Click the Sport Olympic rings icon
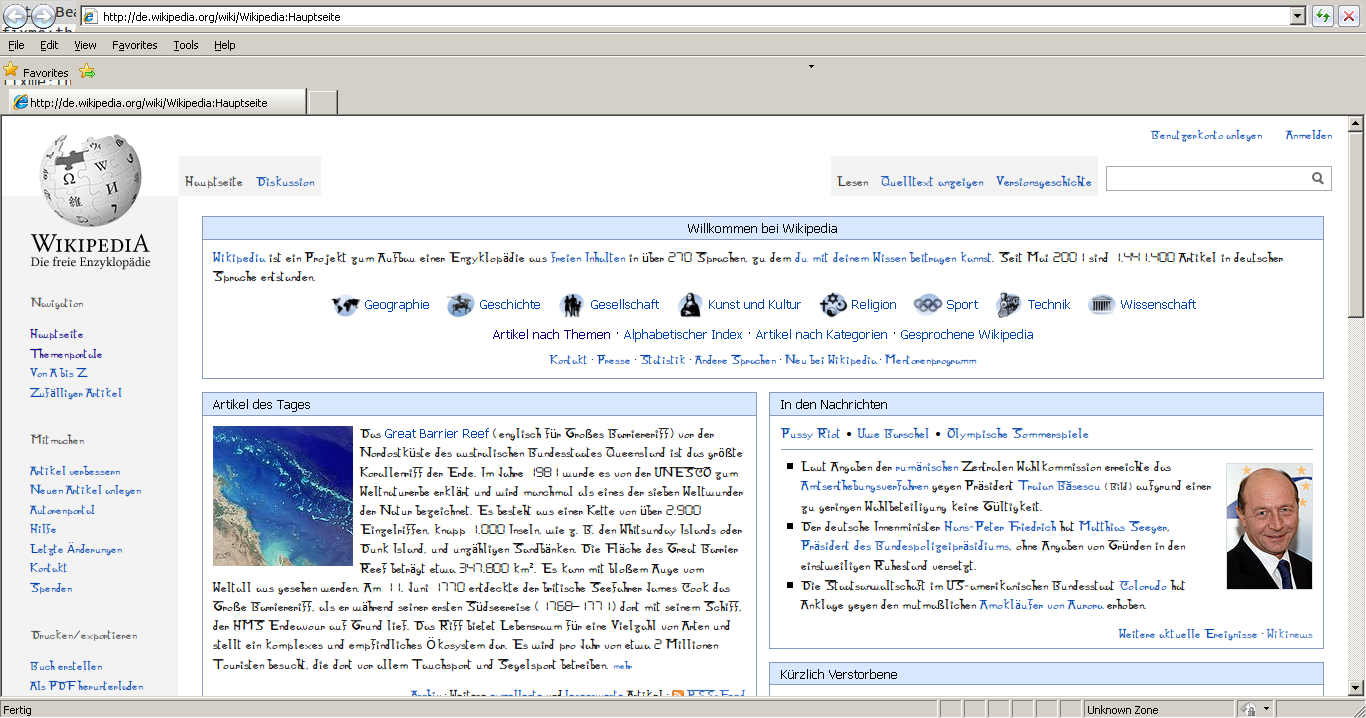 click(x=928, y=305)
